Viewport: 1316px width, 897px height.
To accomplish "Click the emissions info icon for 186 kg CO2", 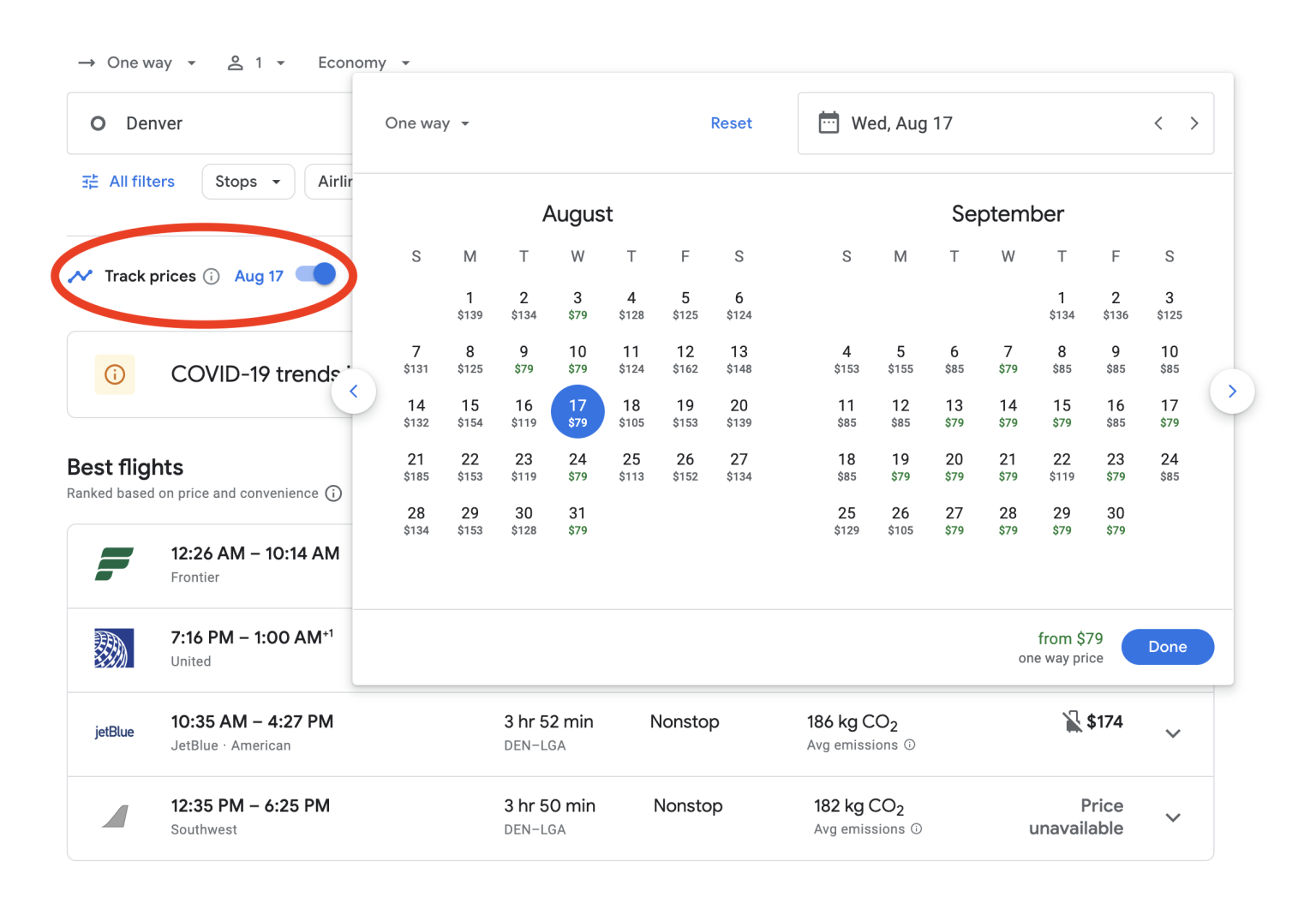I will click(910, 745).
